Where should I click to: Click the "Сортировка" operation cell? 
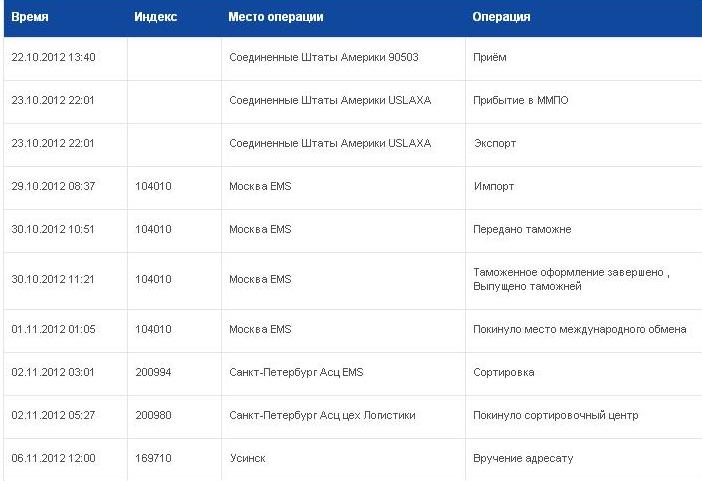(503, 372)
